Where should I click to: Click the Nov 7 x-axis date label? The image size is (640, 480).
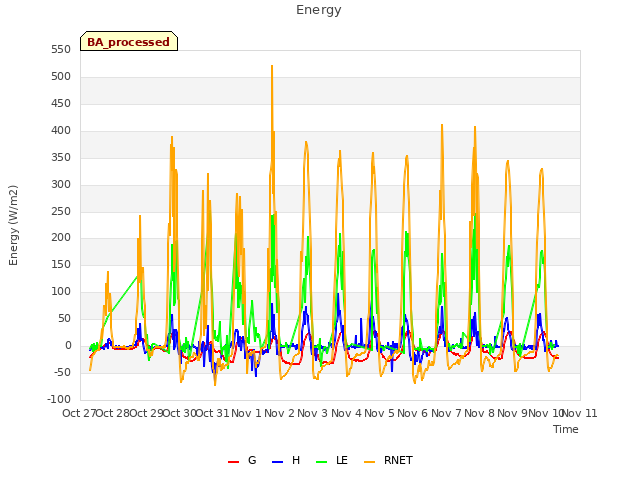pyautogui.click(x=446, y=413)
